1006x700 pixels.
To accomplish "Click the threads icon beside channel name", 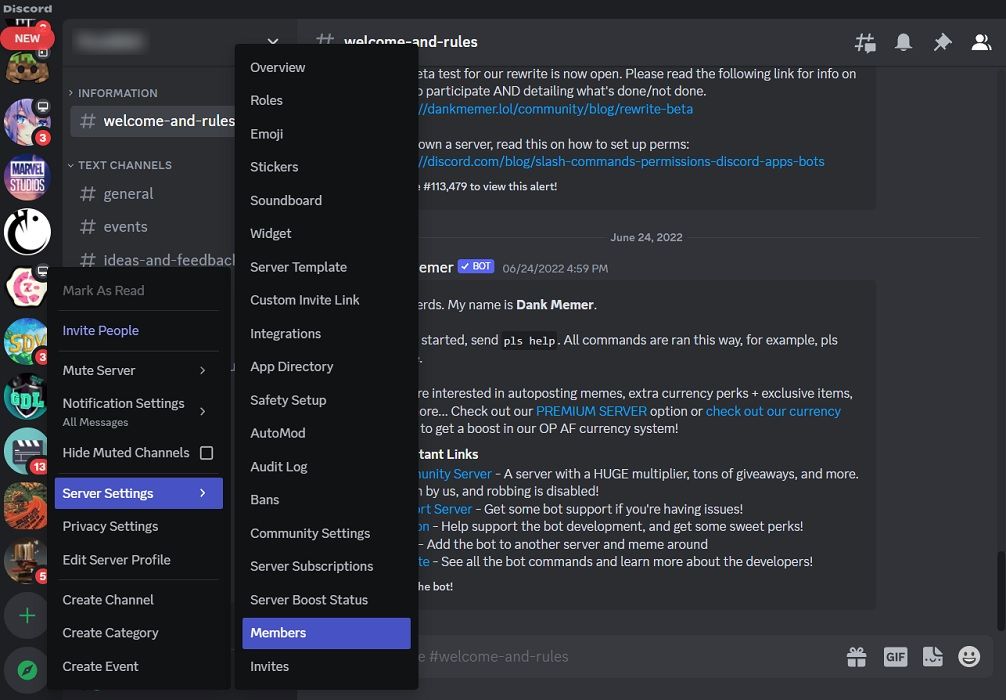I will tap(865, 42).
